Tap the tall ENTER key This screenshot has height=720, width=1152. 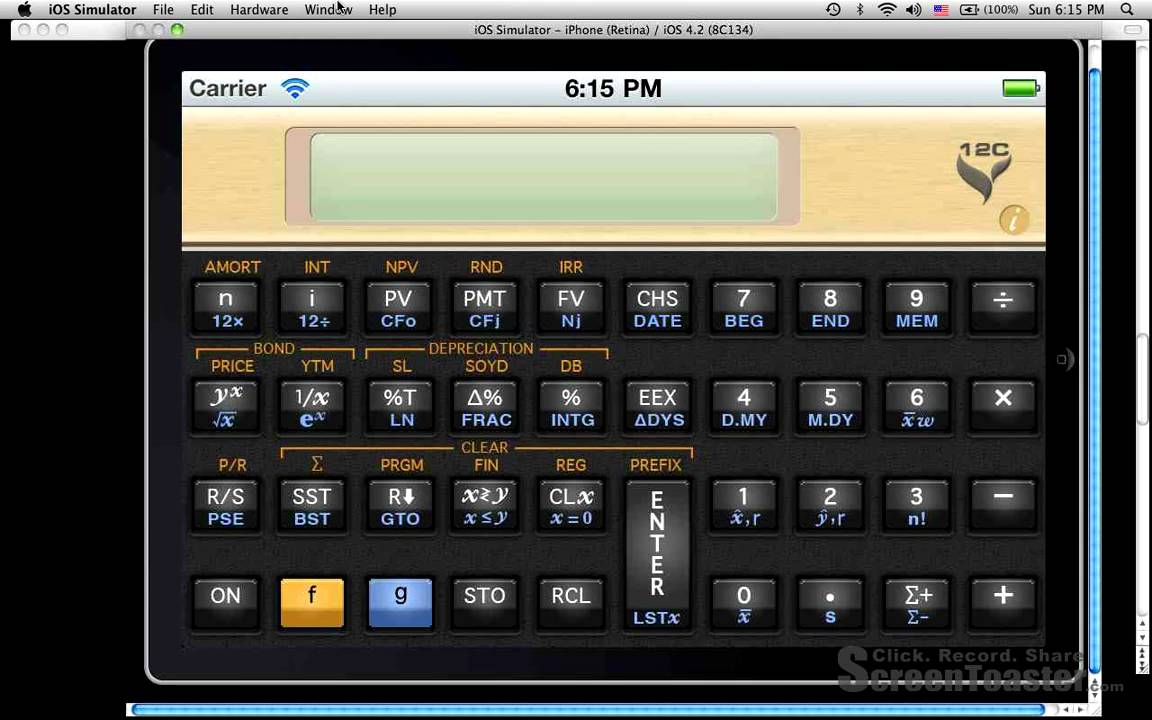(658, 555)
